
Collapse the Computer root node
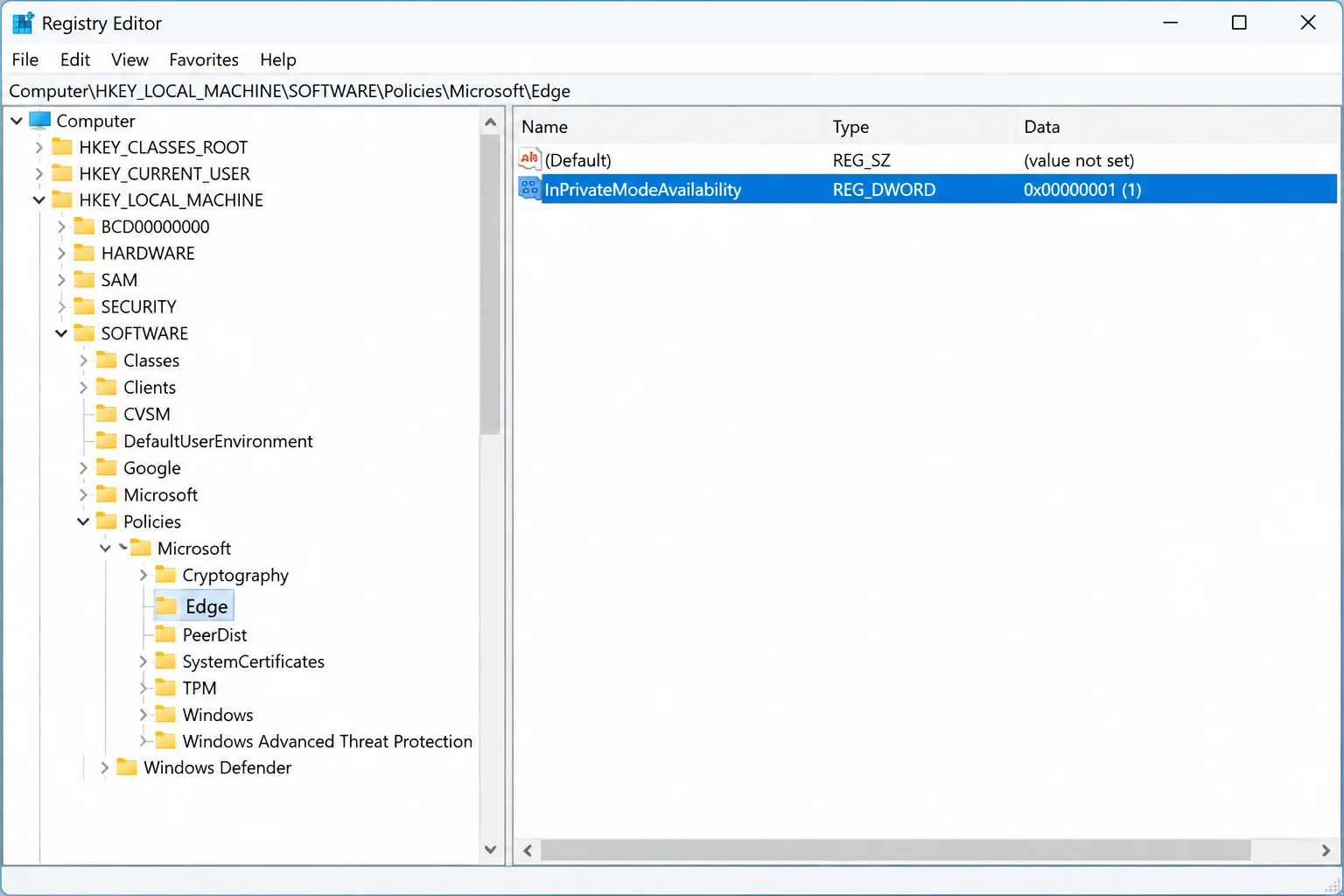coord(17,121)
